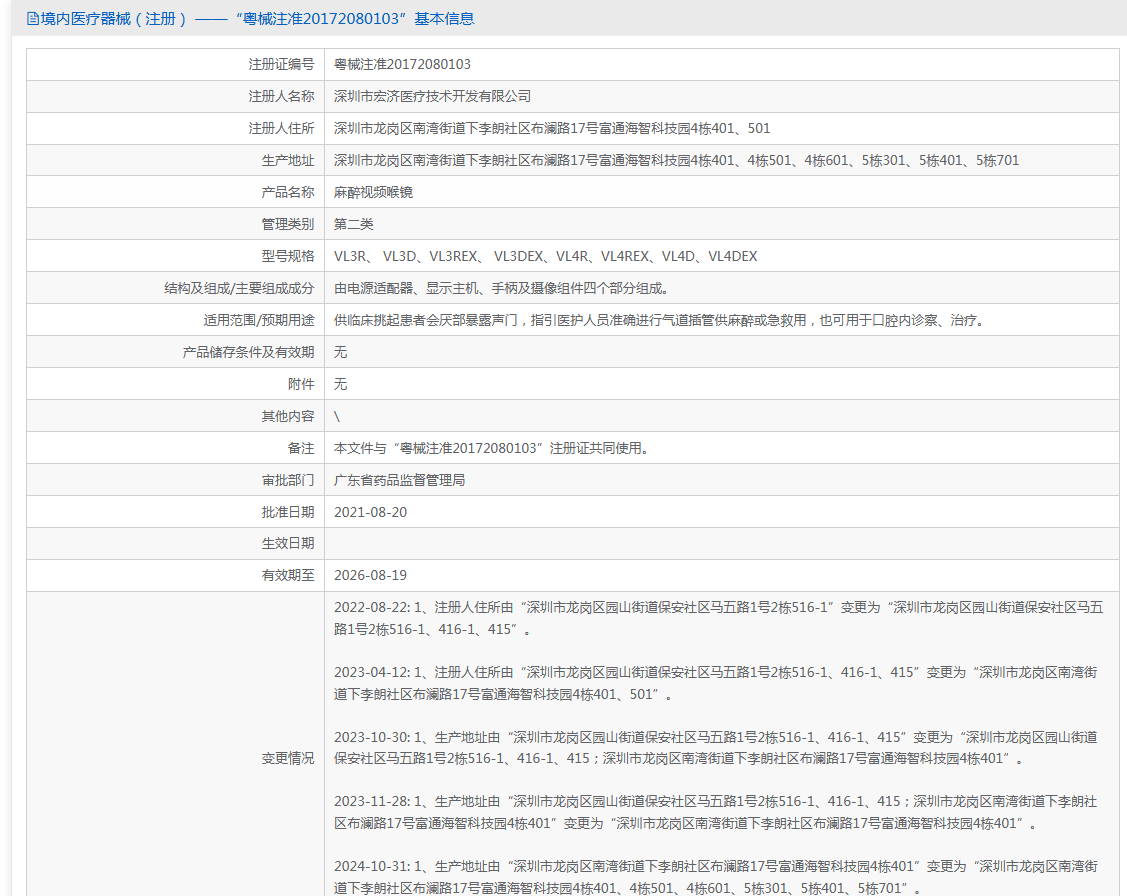Click the 备注 label

pyautogui.click(x=301, y=448)
